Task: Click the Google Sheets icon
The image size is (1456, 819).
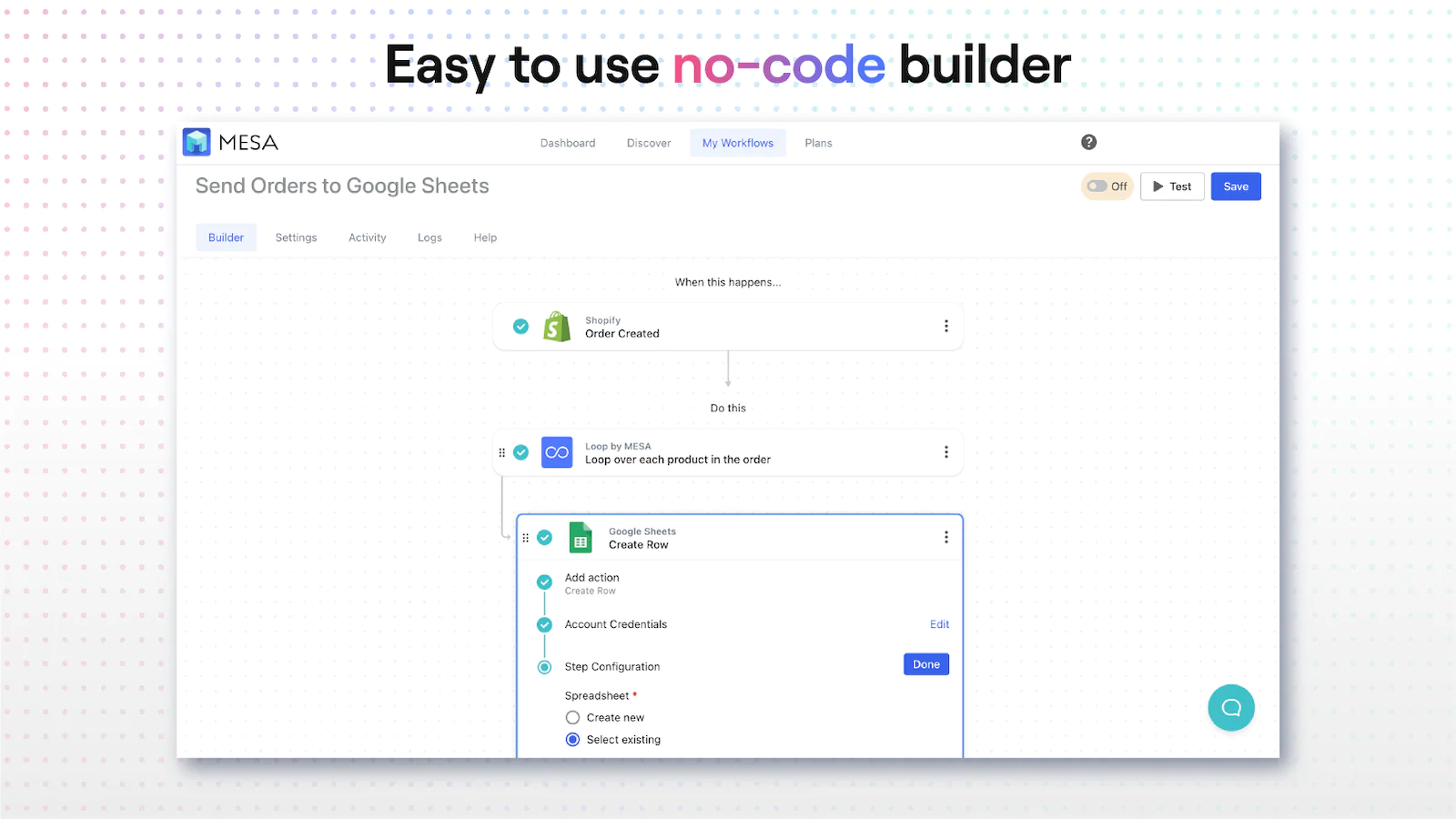Action: click(581, 538)
